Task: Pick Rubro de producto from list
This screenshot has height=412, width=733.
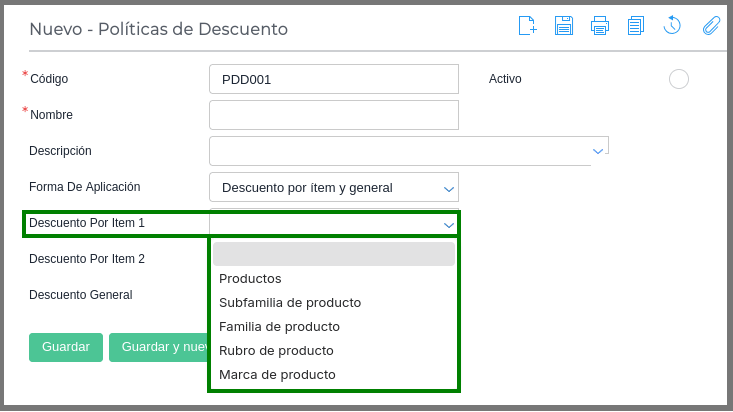Action: [276, 351]
